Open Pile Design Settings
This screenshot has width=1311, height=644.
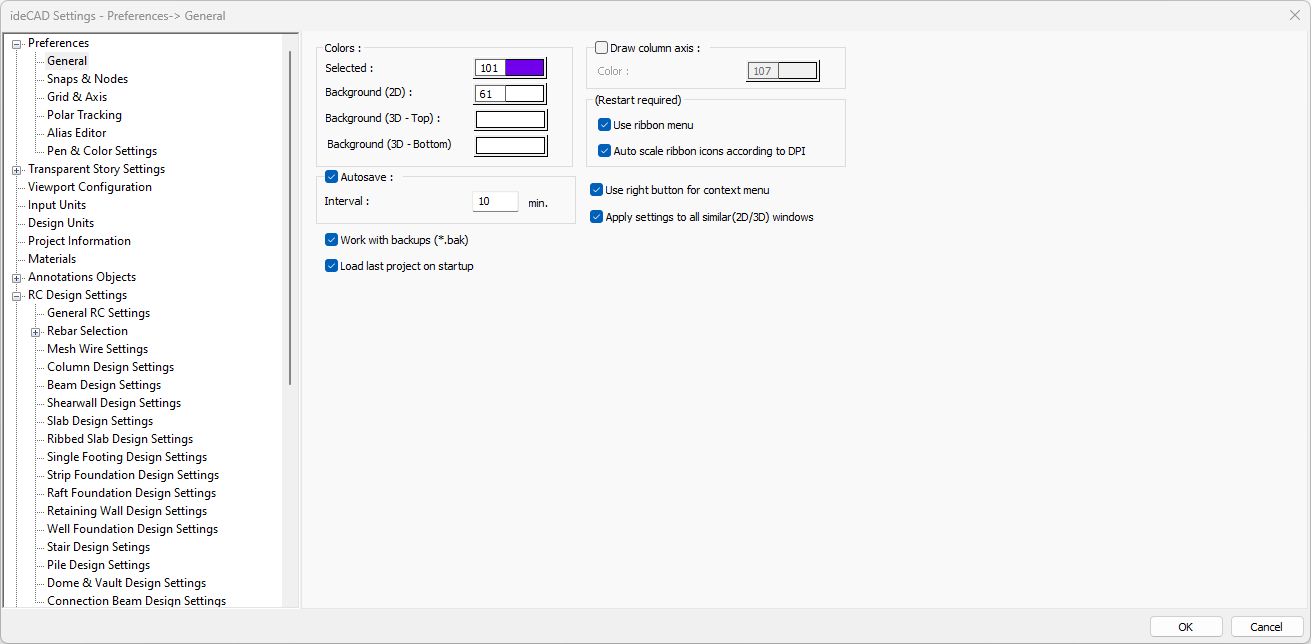click(96, 565)
